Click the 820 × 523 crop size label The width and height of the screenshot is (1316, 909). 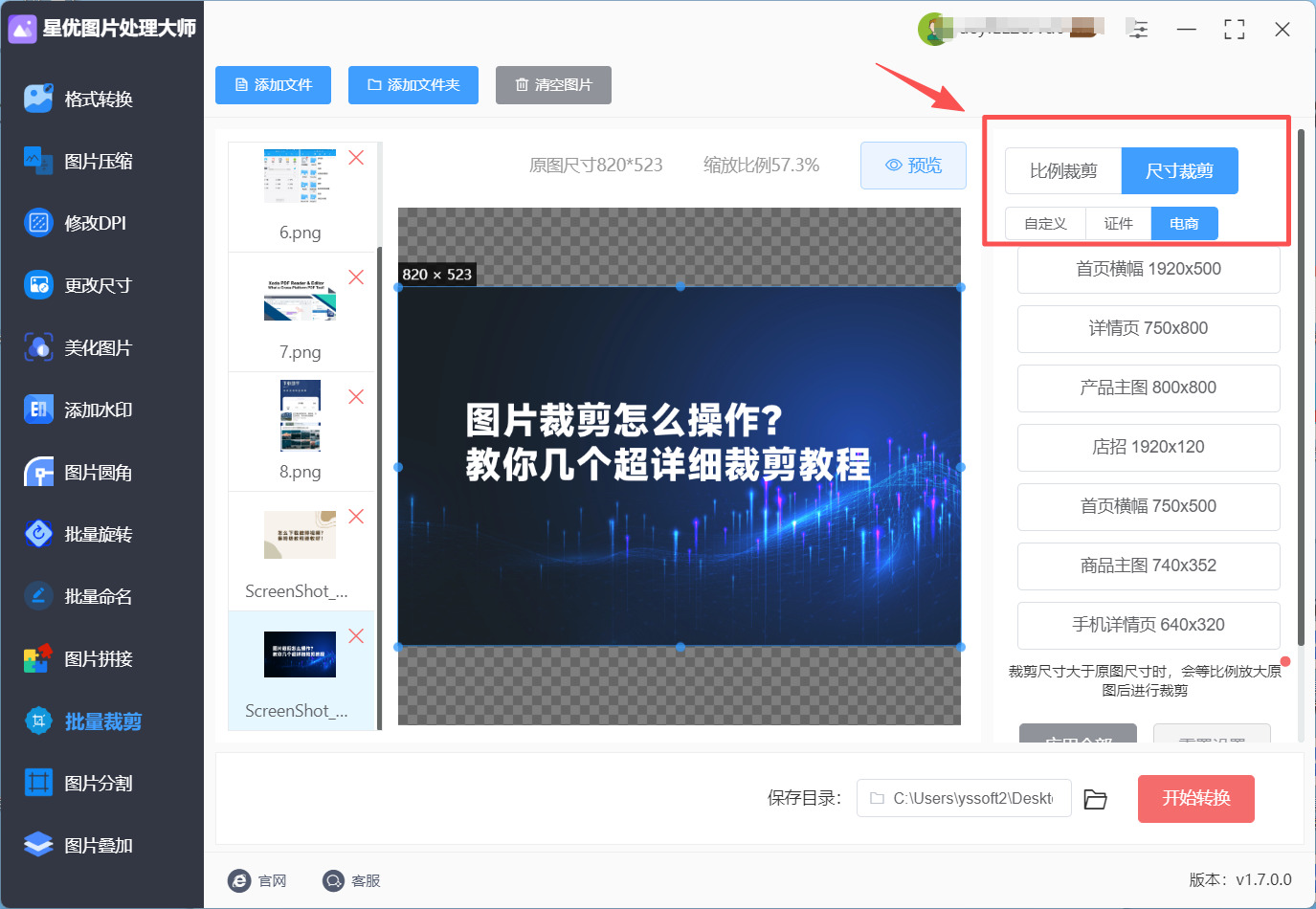437,275
